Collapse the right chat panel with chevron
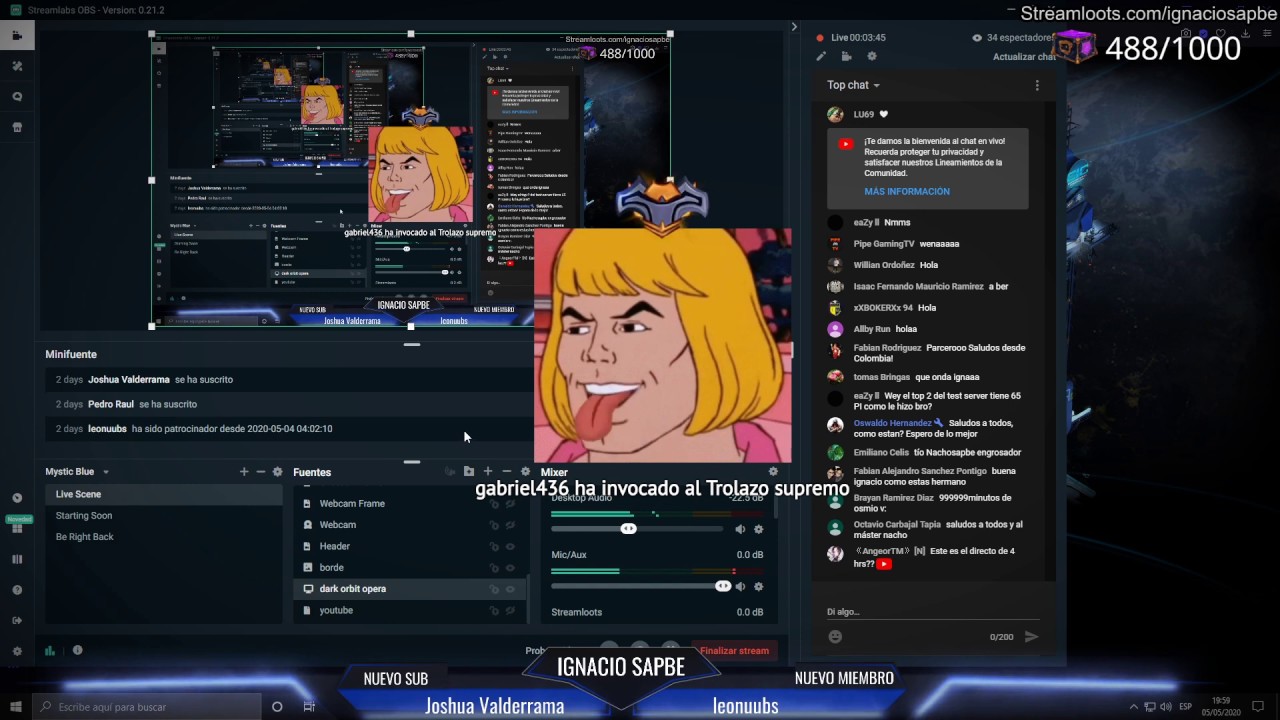1280x720 pixels. pyautogui.click(x=794, y=27)
